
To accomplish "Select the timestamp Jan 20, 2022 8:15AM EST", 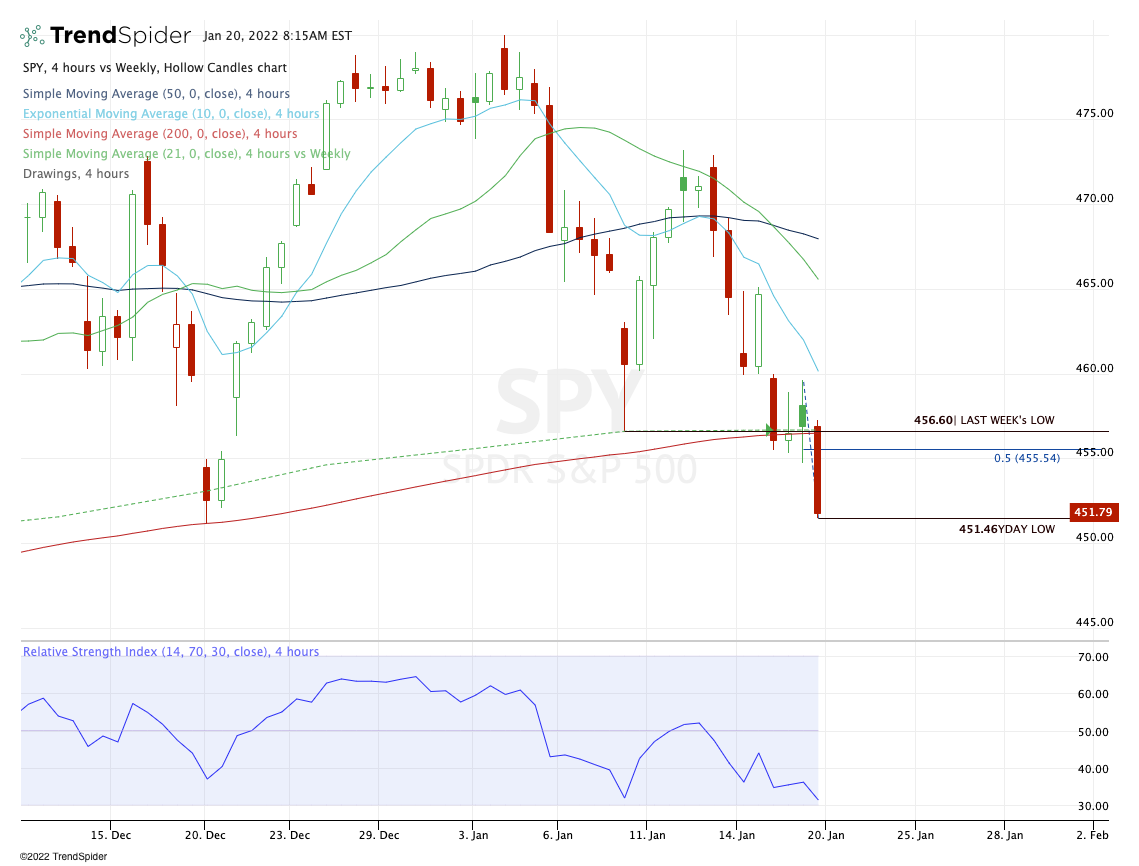I will pyautogui.click(x=277, y=36).
